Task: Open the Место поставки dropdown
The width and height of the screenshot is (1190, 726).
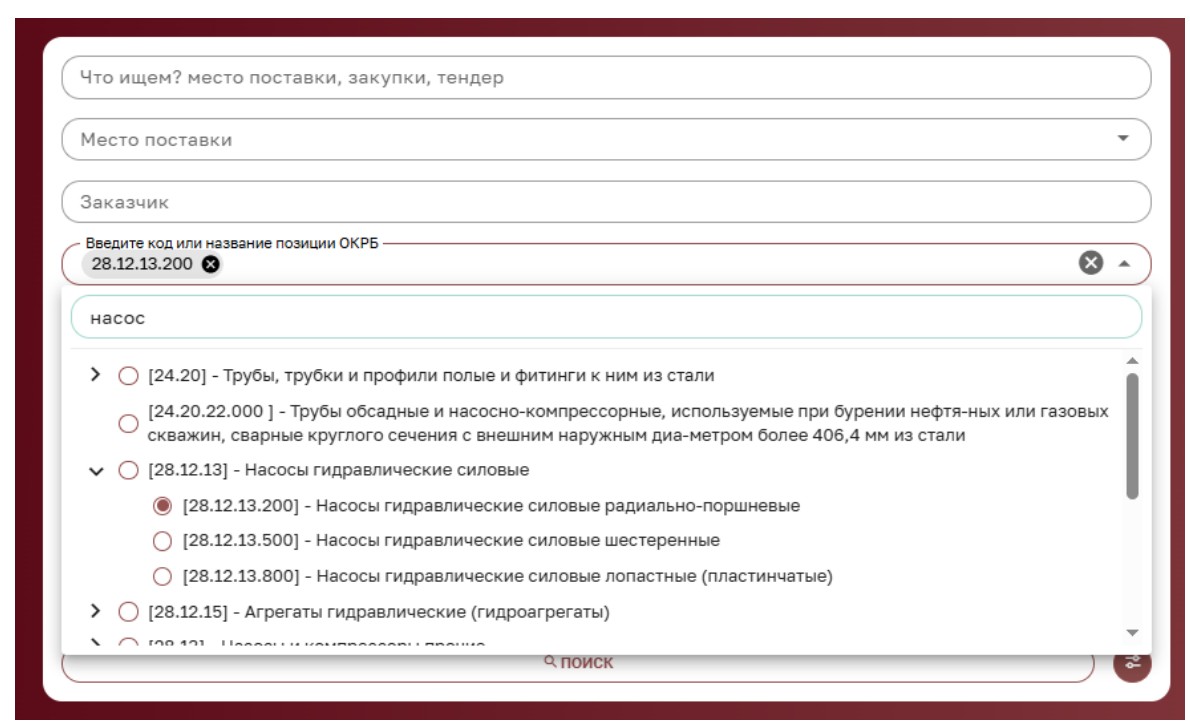Action: (x=1122, y=139)
